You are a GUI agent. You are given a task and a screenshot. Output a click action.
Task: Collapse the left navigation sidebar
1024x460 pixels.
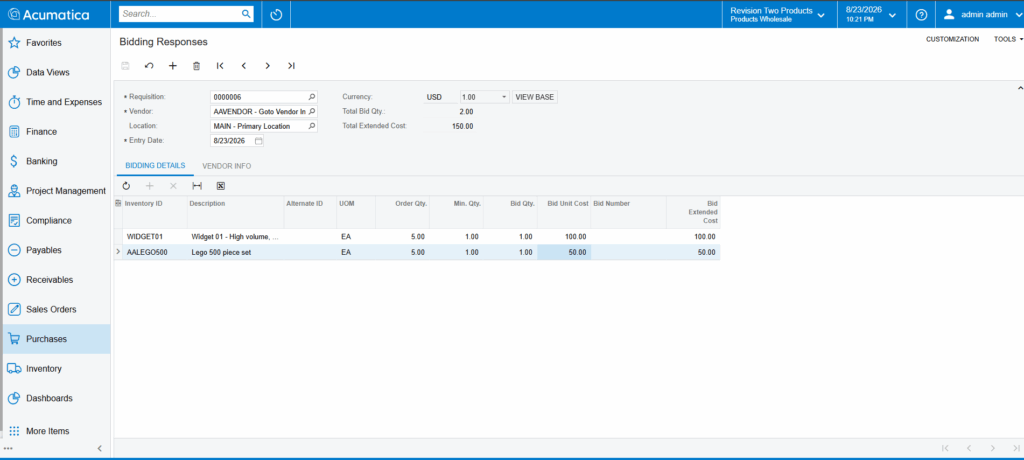[x=99, y=448]
